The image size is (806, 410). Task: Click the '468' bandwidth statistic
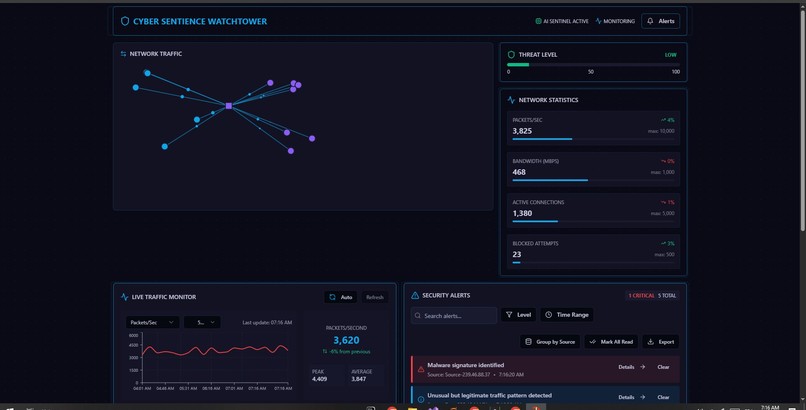pos(519,172)
